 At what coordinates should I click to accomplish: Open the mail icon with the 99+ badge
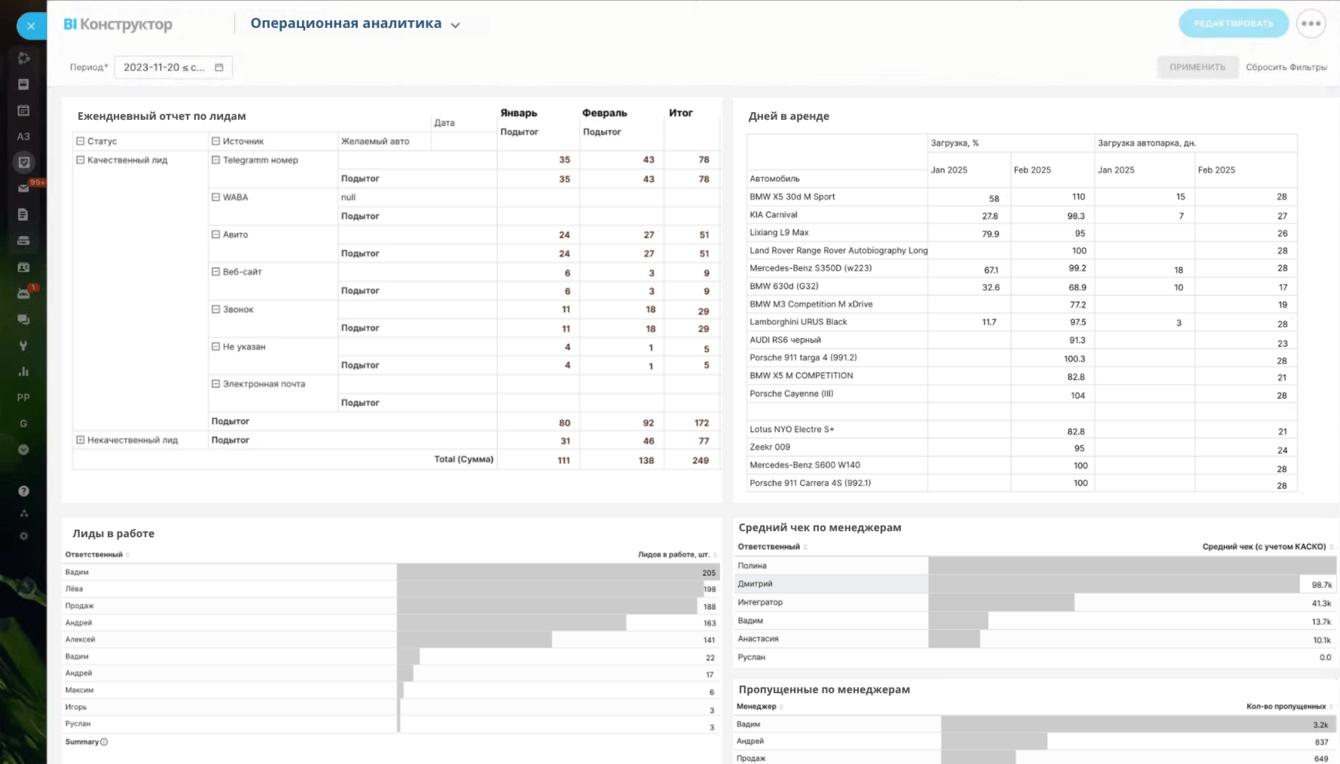[24, 188]
